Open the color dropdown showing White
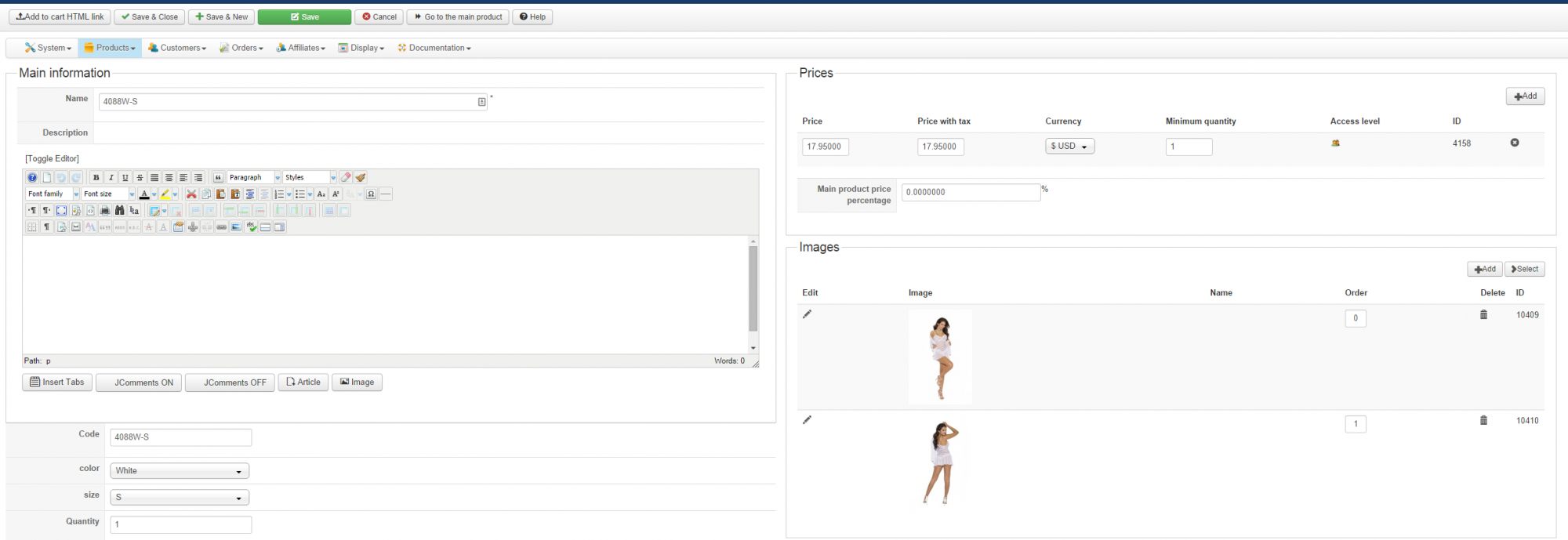The height and width of the screenshot is (540, 1568). (180, 471)
